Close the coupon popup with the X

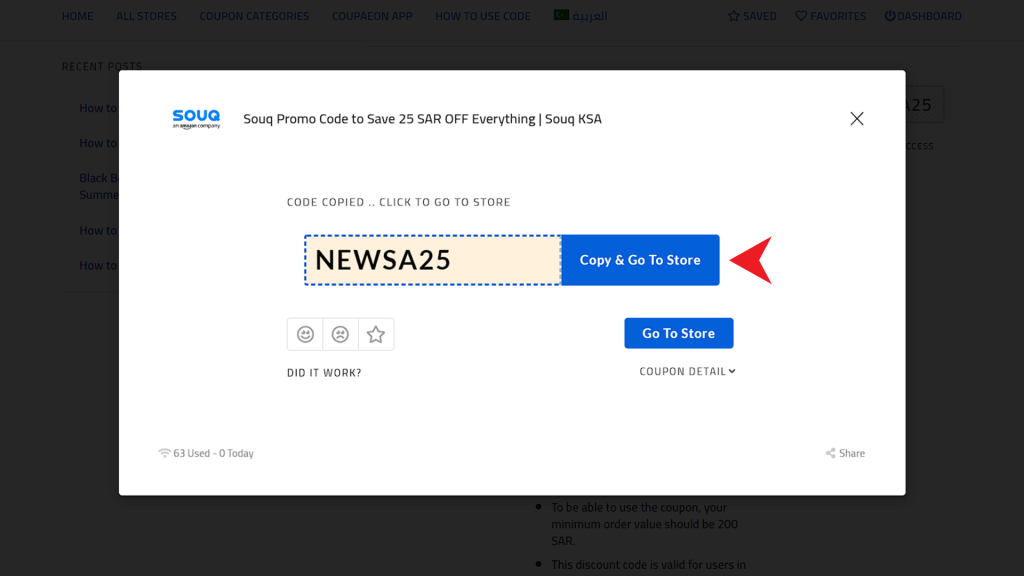point(856,118)
